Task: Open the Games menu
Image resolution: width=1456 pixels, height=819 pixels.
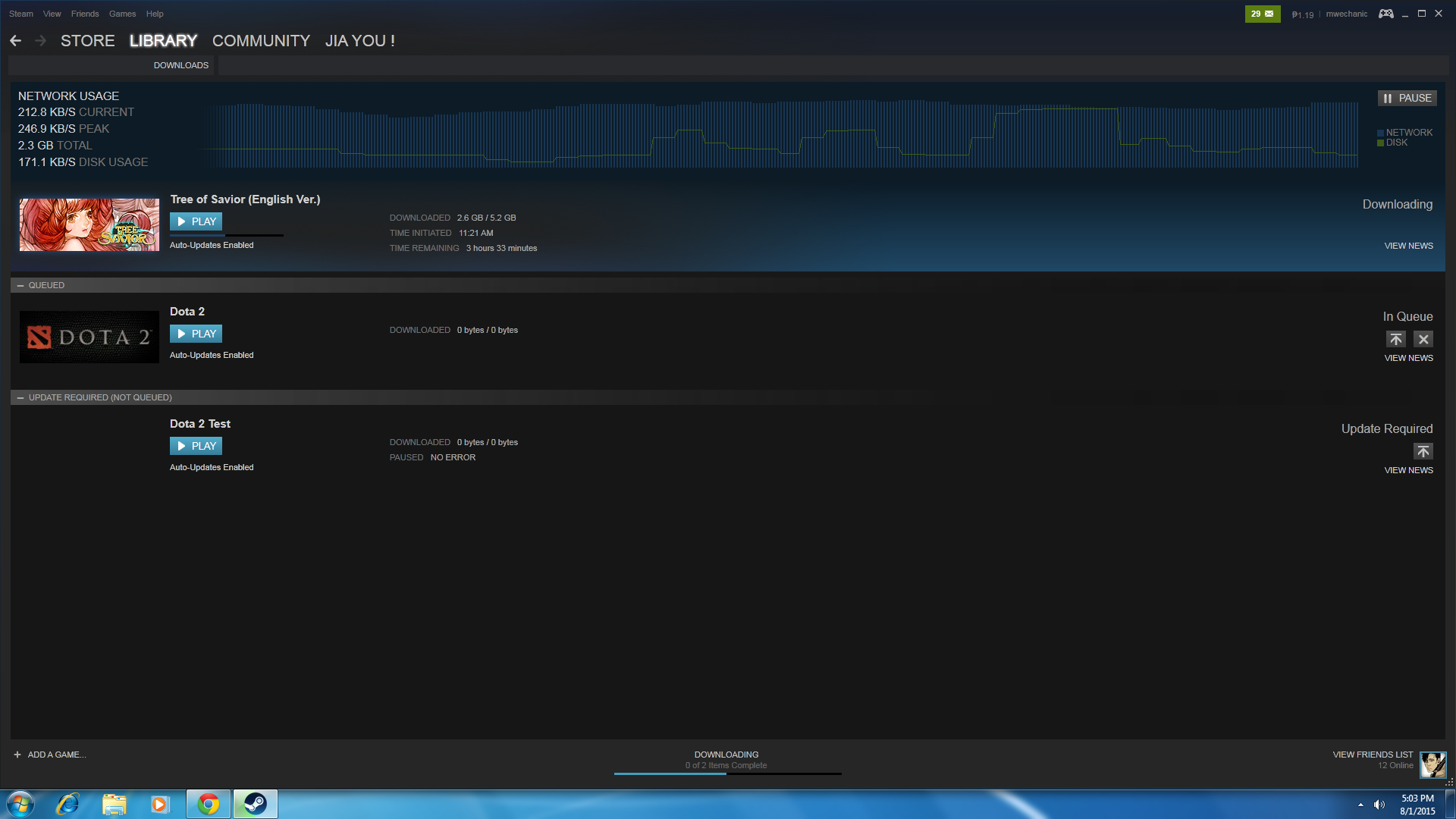Action: click(x=122, y=14)
